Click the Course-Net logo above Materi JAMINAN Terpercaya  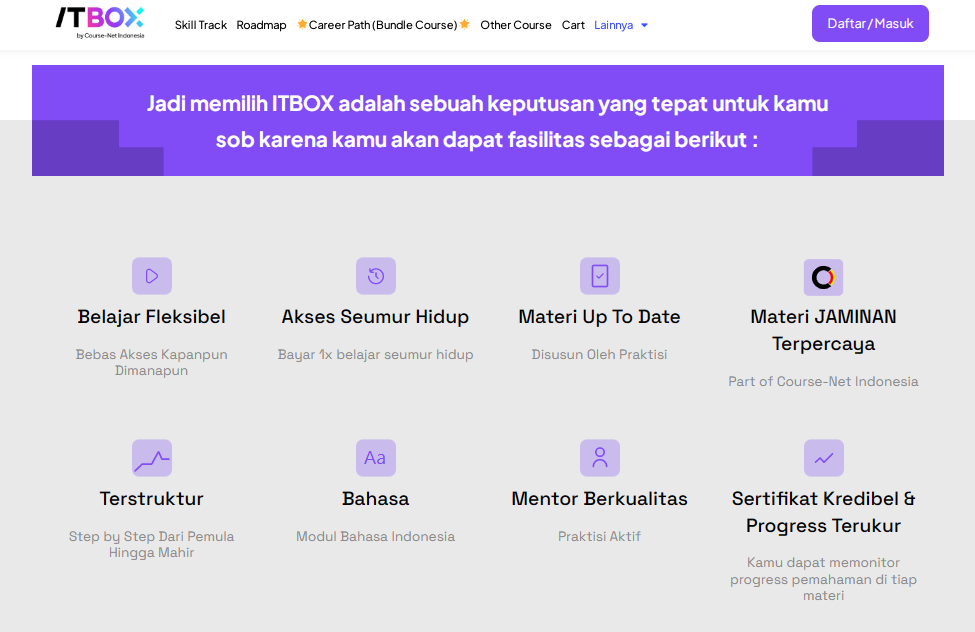click(823, 276)
